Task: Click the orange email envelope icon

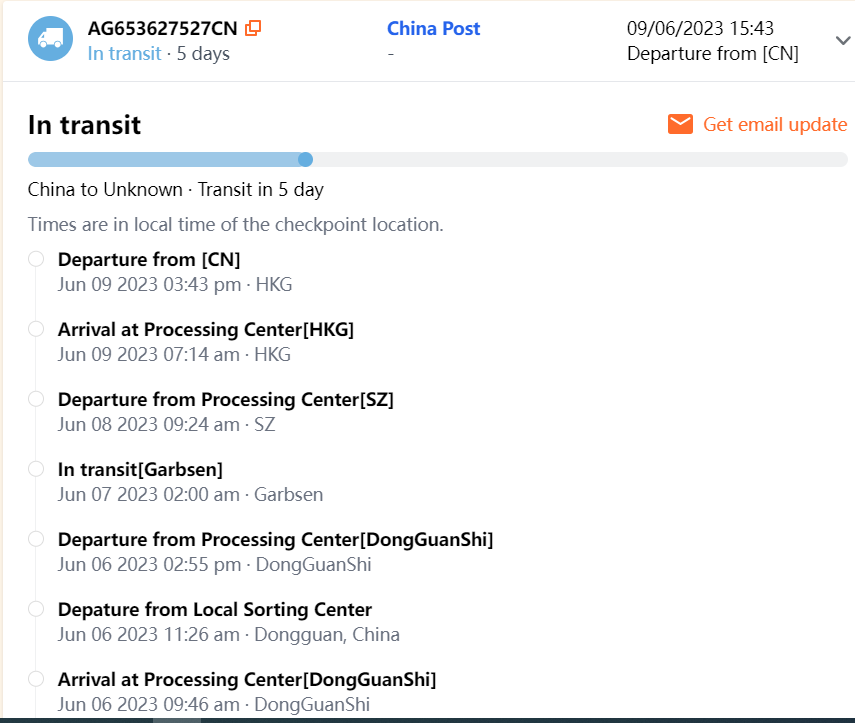Action: click(x=681, y=124)
